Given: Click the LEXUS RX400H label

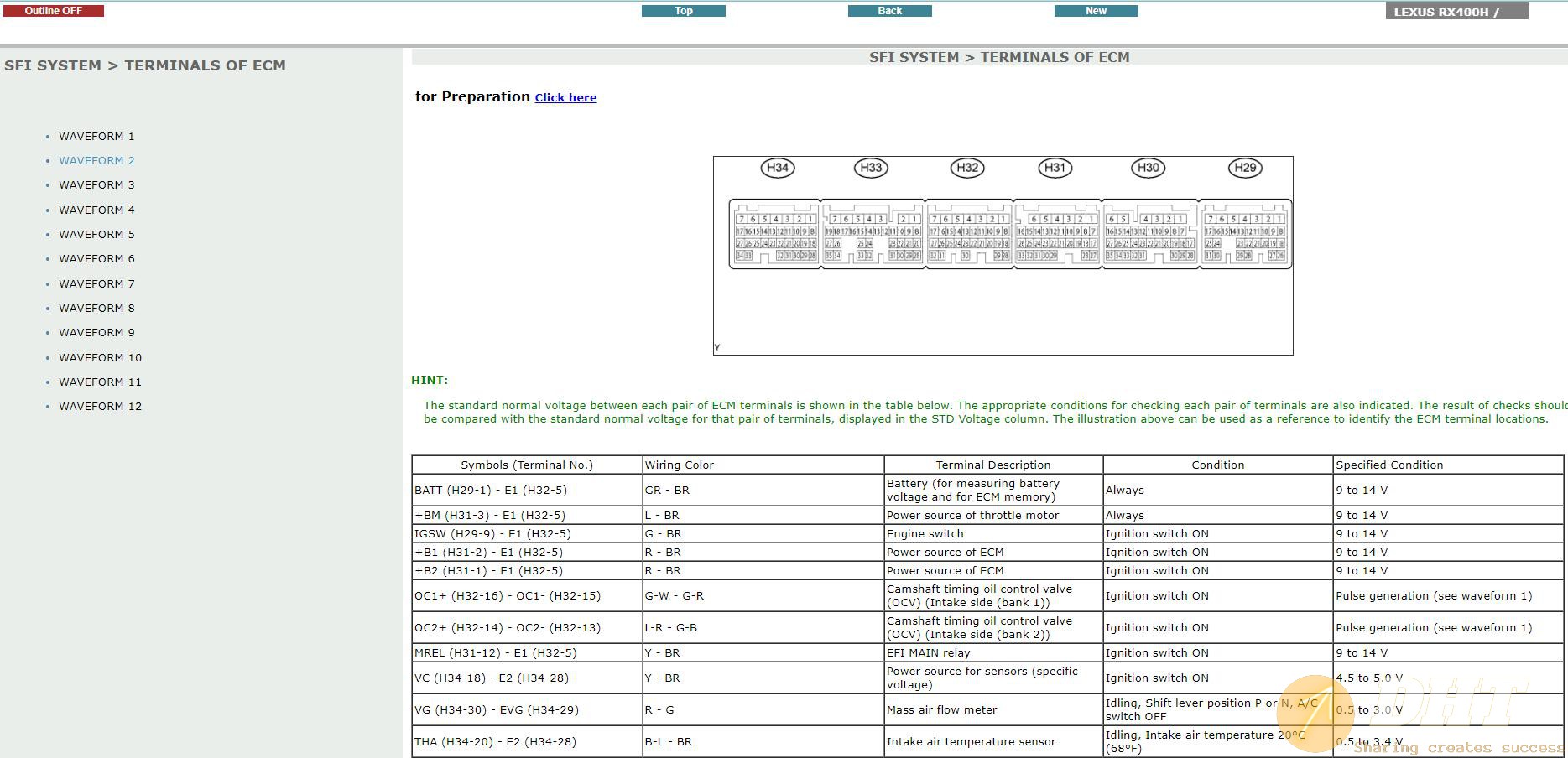Looking at the screenshot, I should 1457,12.
